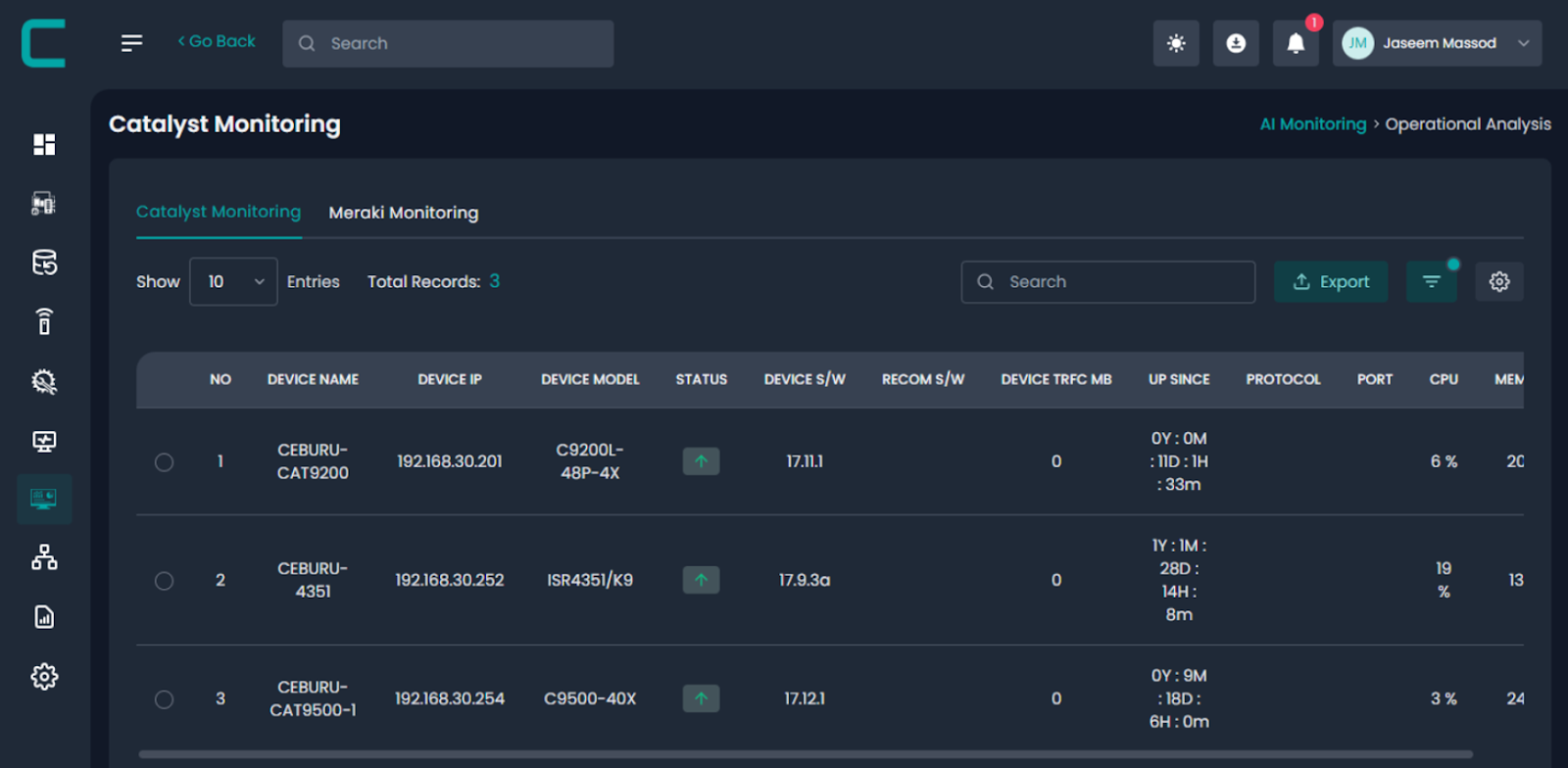Select radio button for CEBURU-CAT9200 row
Viewport: 1568px width, 768px height.
164,461
